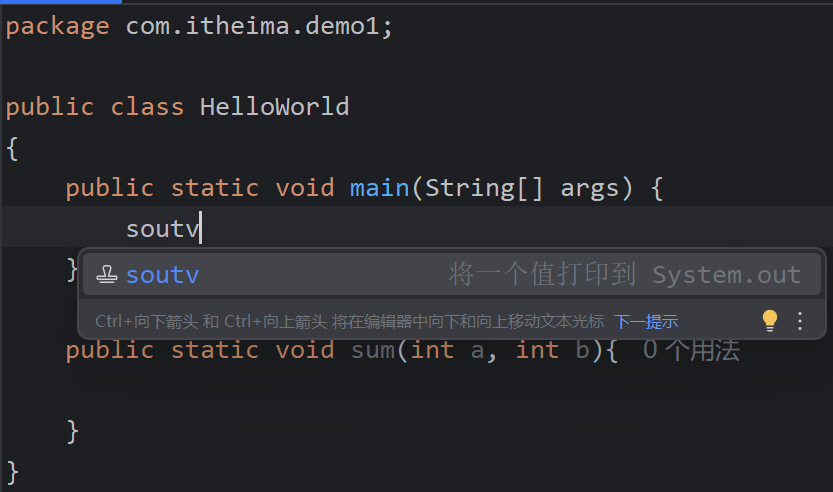Click the live template stamp icon beside soutv

(107, 275)
